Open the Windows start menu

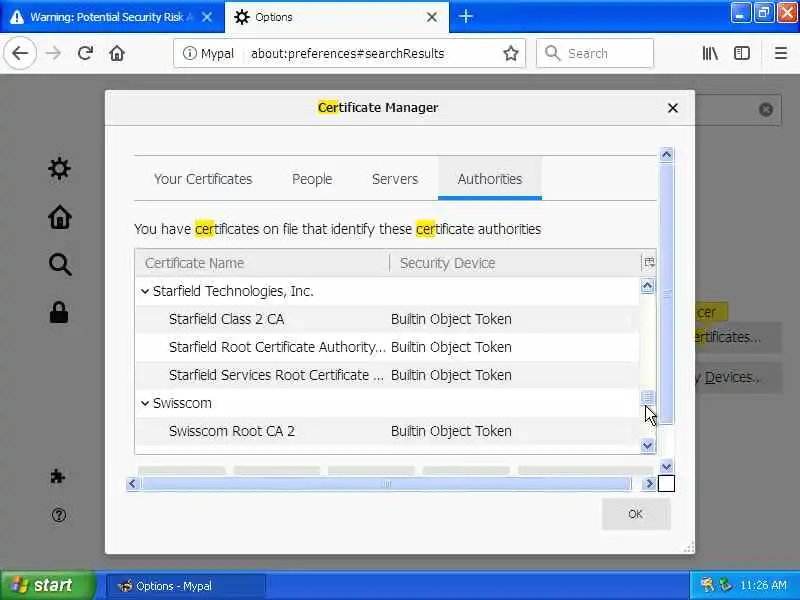(x=47, y=585)
